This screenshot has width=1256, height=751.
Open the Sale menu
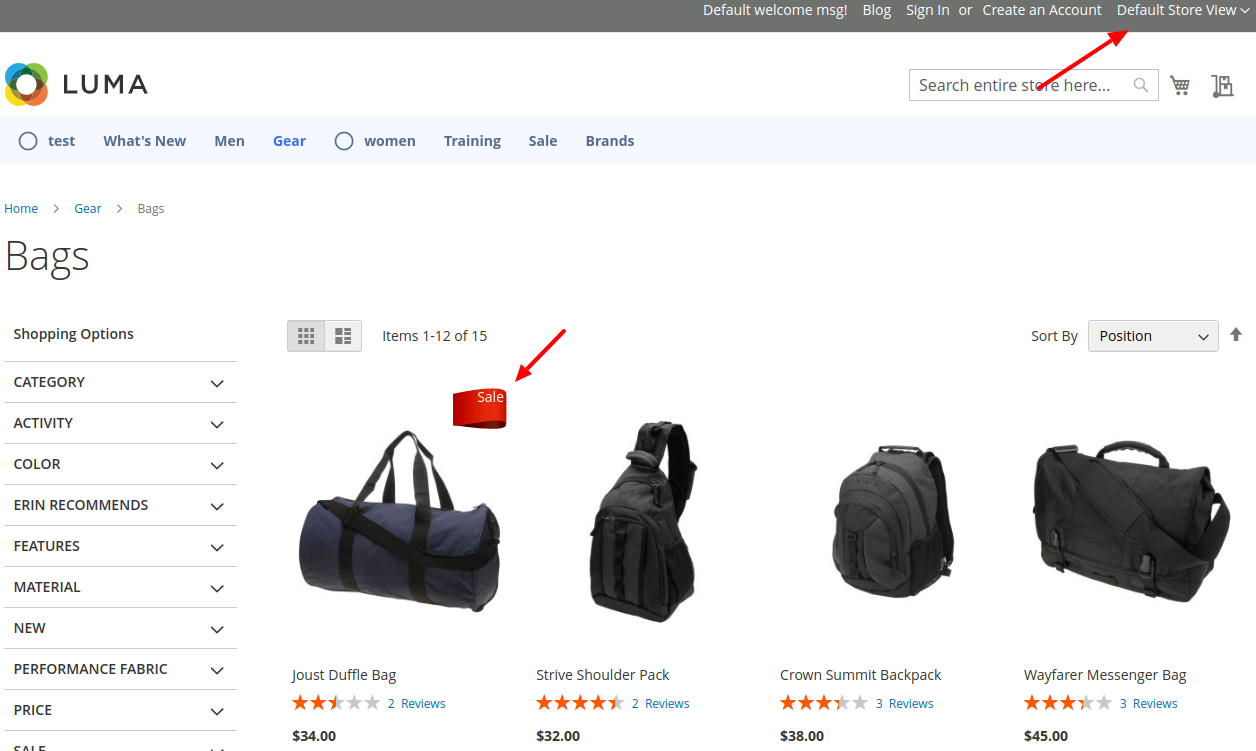click(543, 141)
